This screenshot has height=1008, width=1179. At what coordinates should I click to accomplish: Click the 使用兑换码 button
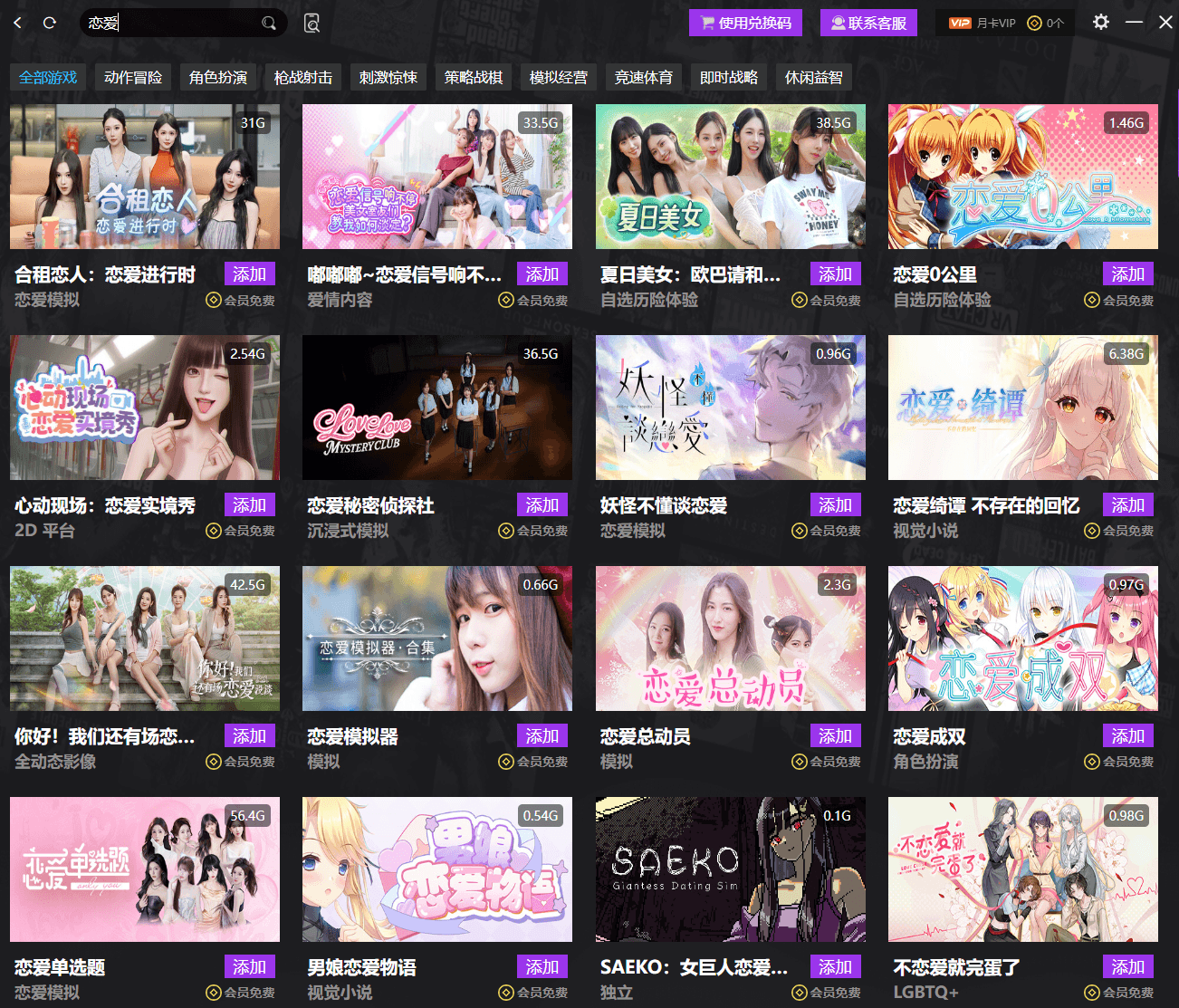pyautogui.click(x=746, y=23)
